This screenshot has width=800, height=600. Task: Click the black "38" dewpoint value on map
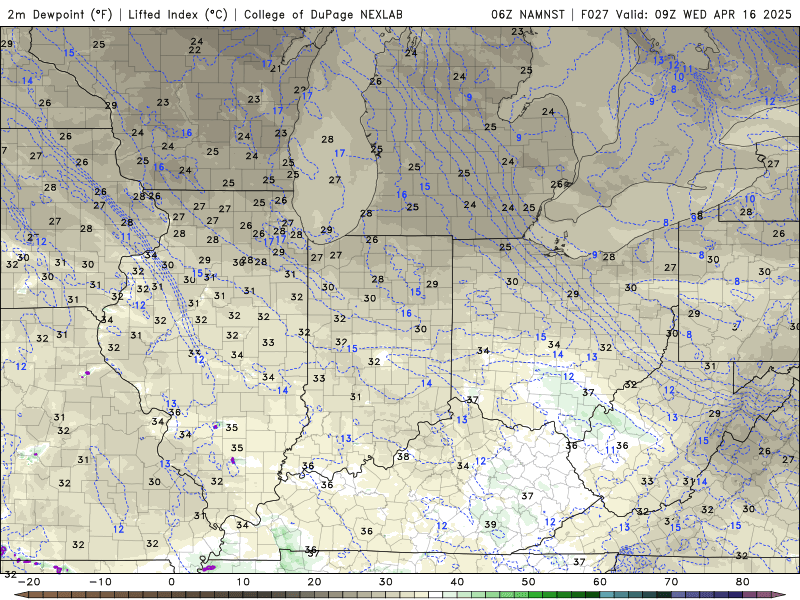pyautogui.click(x=404, y=456)
